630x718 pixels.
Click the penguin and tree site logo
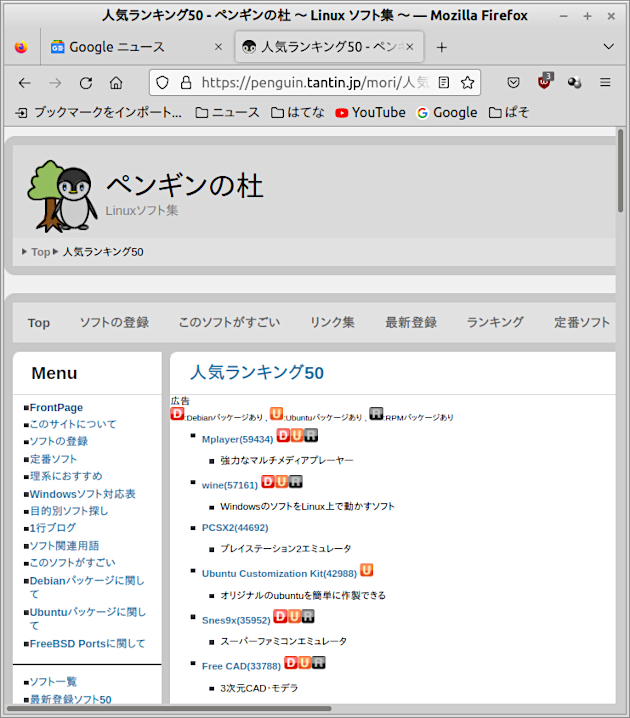pos(62,196)
